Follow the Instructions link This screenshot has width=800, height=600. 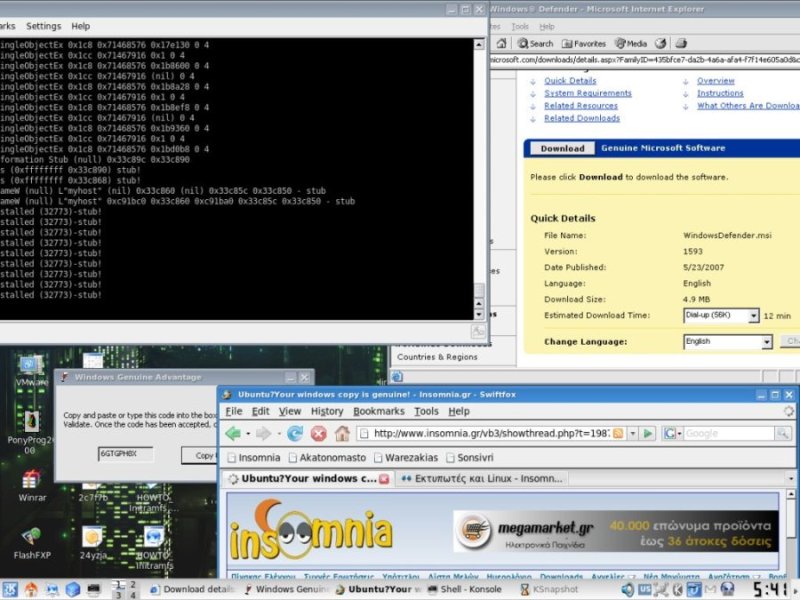tap(720, 93)
